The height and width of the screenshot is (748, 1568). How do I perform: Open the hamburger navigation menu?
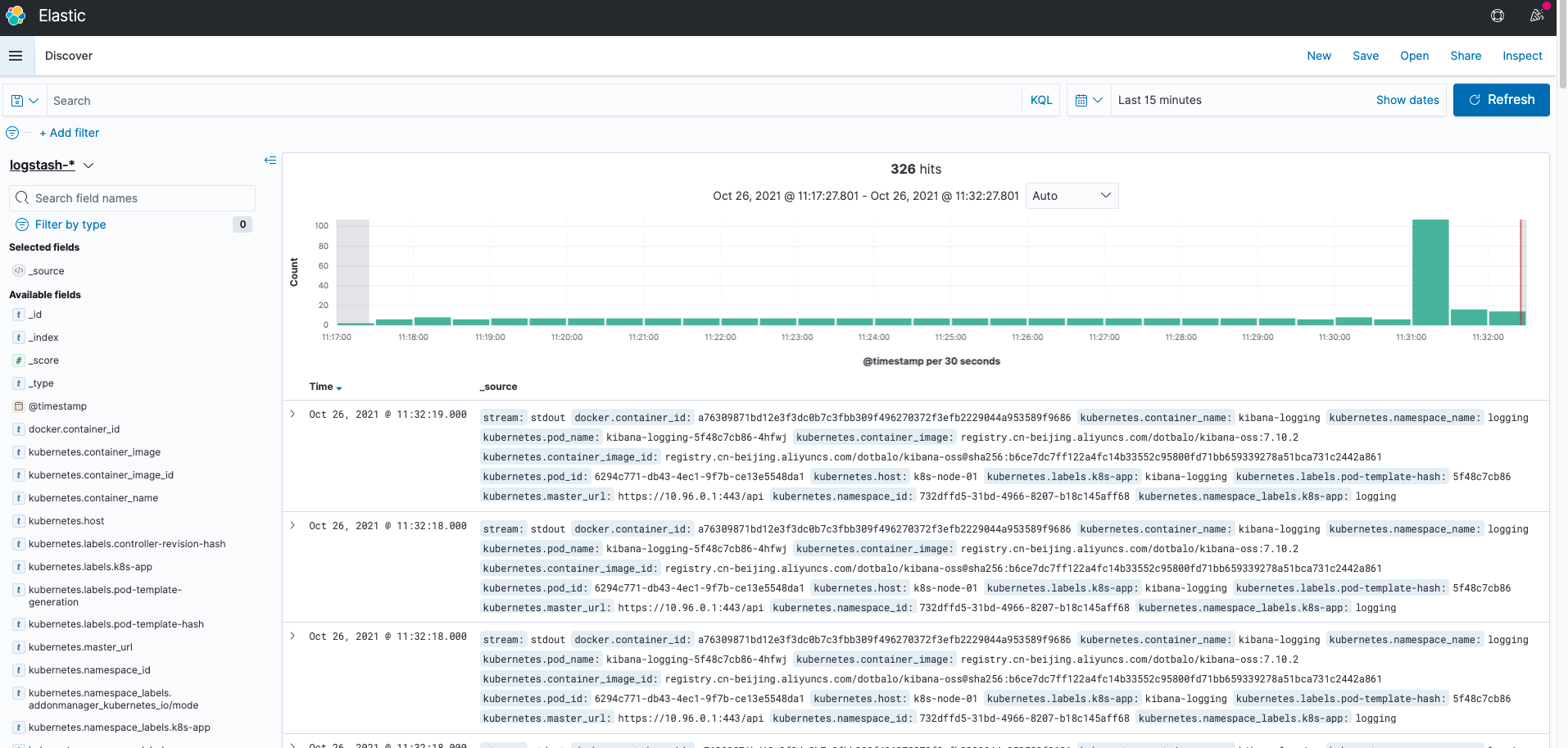click(16, 56)
